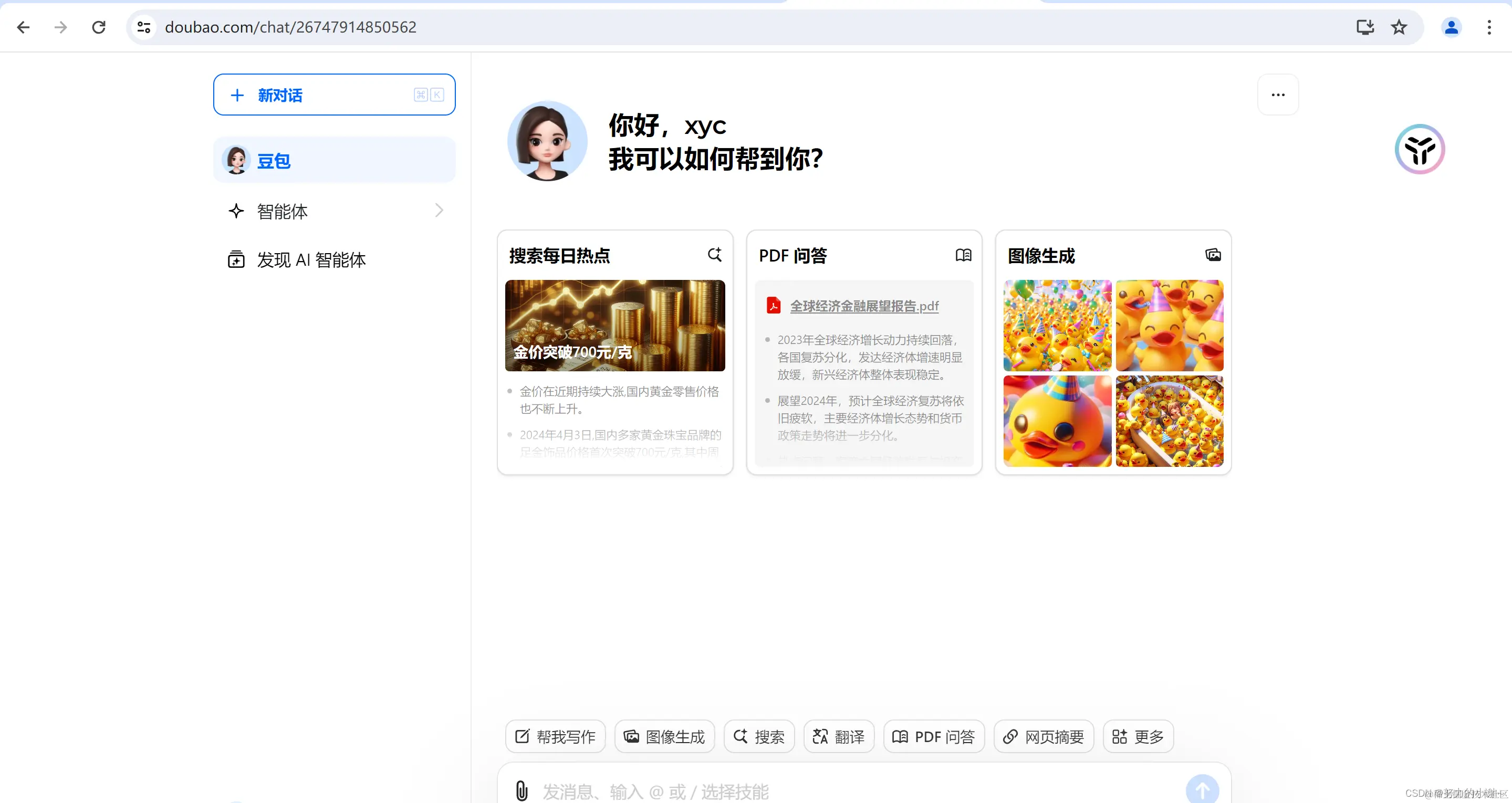Screen dimensions: 1512x803
Task: Open site information icon in address bar
Action: [x=144, y=27]
